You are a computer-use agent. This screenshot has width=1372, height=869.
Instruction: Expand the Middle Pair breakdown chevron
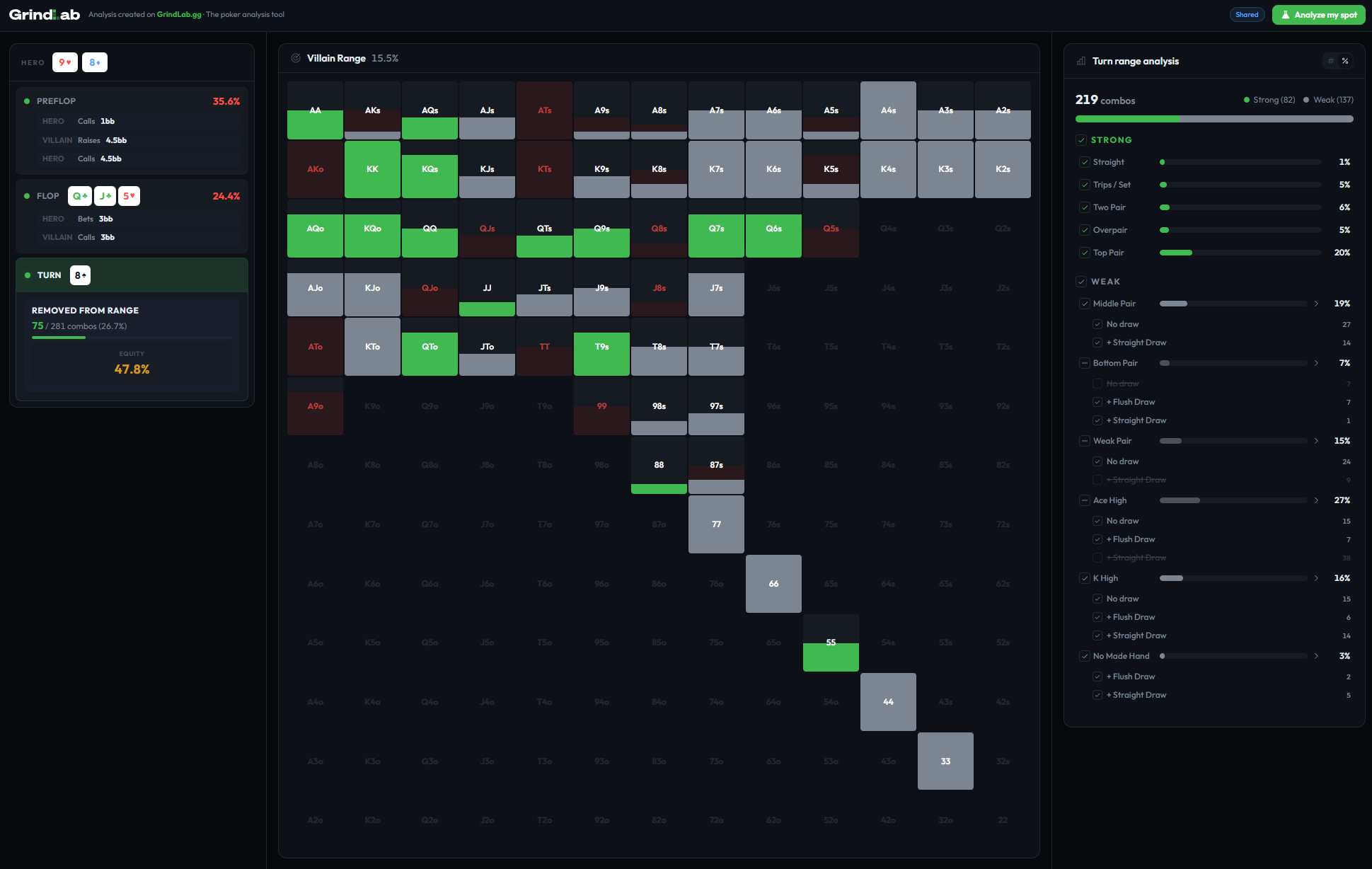[1316, 304]
